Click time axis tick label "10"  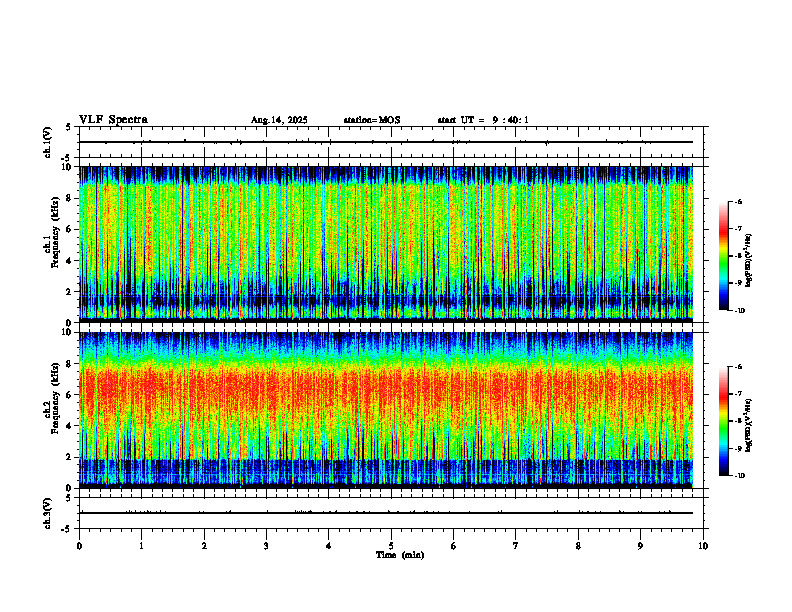pyautogui.click(x=703, y=546)
